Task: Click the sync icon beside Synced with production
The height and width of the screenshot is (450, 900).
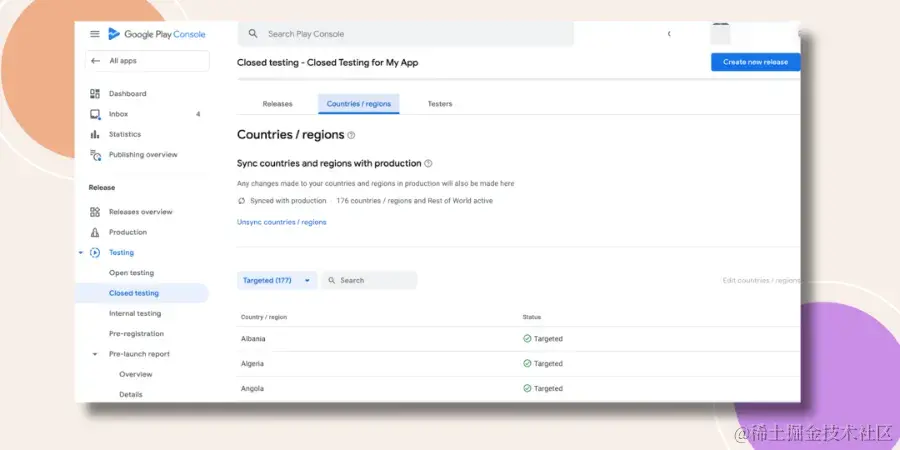Action: coord(242,201)
